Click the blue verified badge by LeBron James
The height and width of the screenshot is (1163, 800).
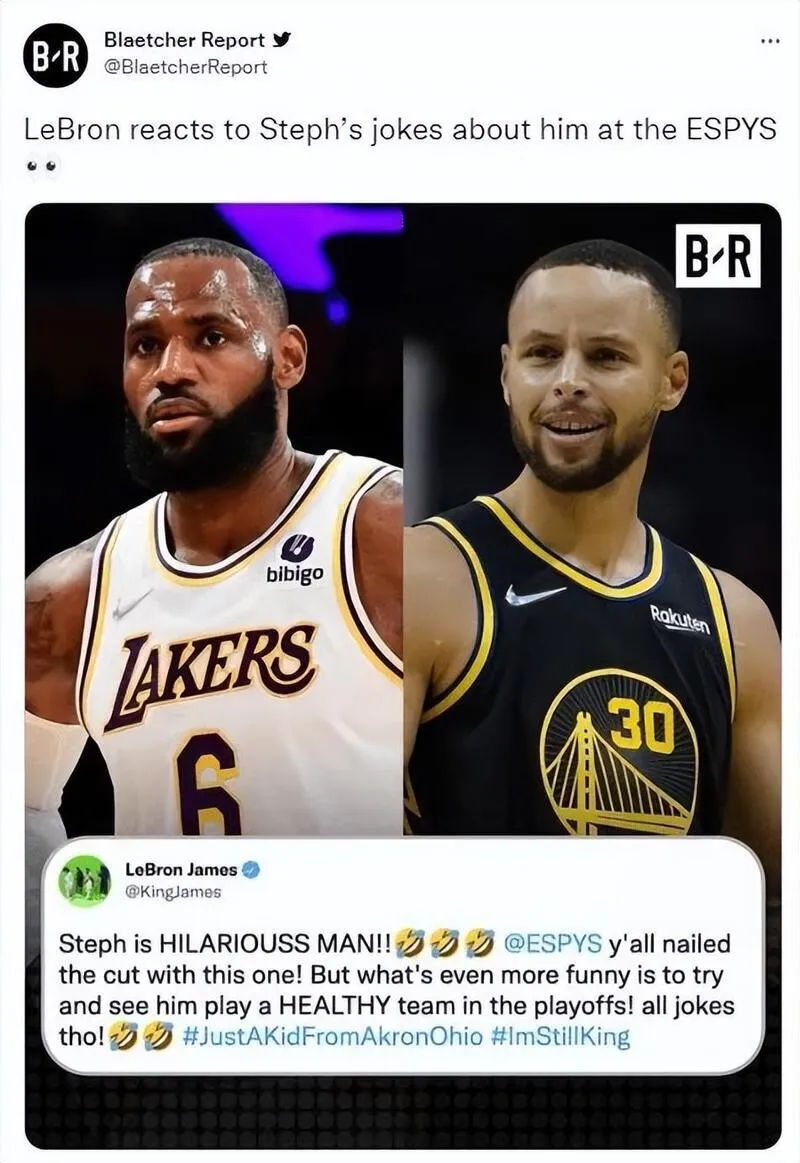click(251, 870)
